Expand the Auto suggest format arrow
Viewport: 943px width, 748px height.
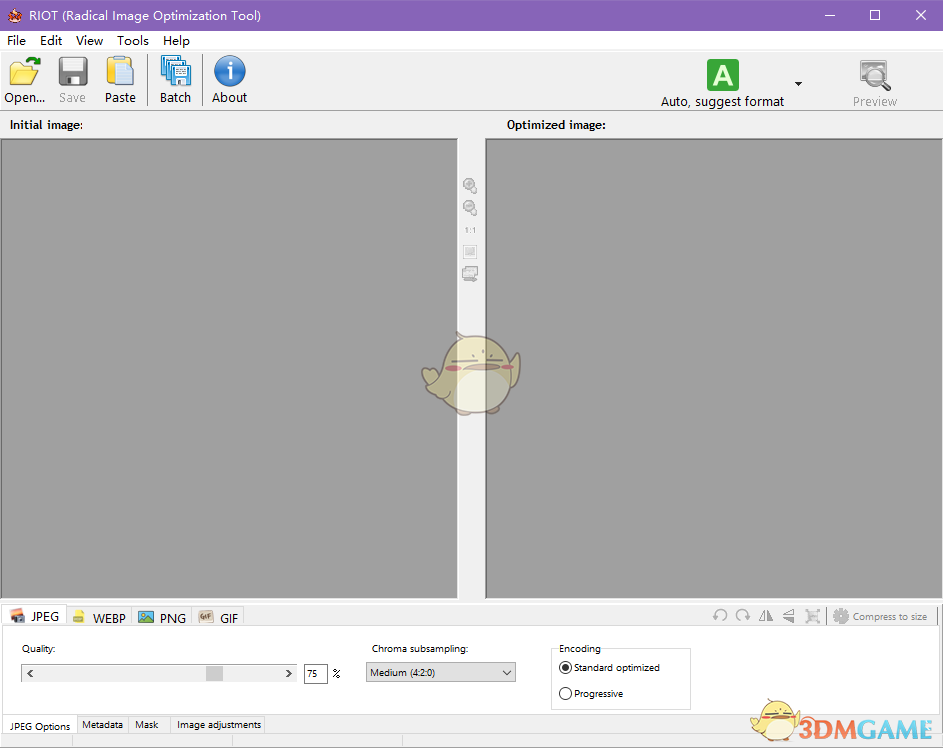798,84
